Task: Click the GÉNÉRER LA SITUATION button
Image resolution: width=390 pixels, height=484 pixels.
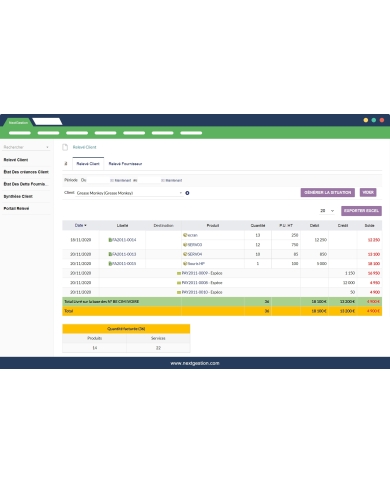Action: (x=328, y=192)
